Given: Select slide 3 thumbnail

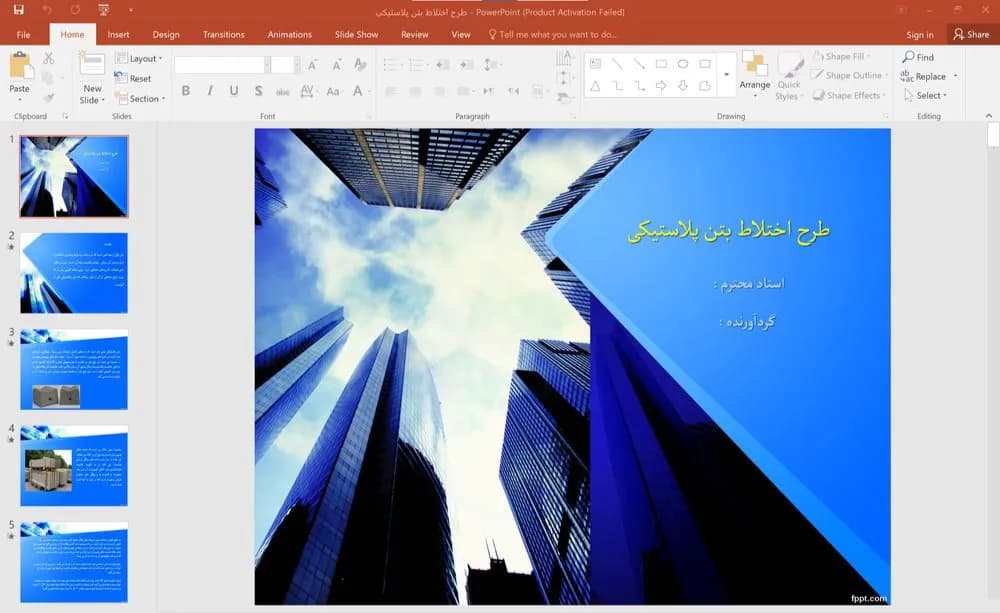Looking at the screenshot, I should 74,369.
